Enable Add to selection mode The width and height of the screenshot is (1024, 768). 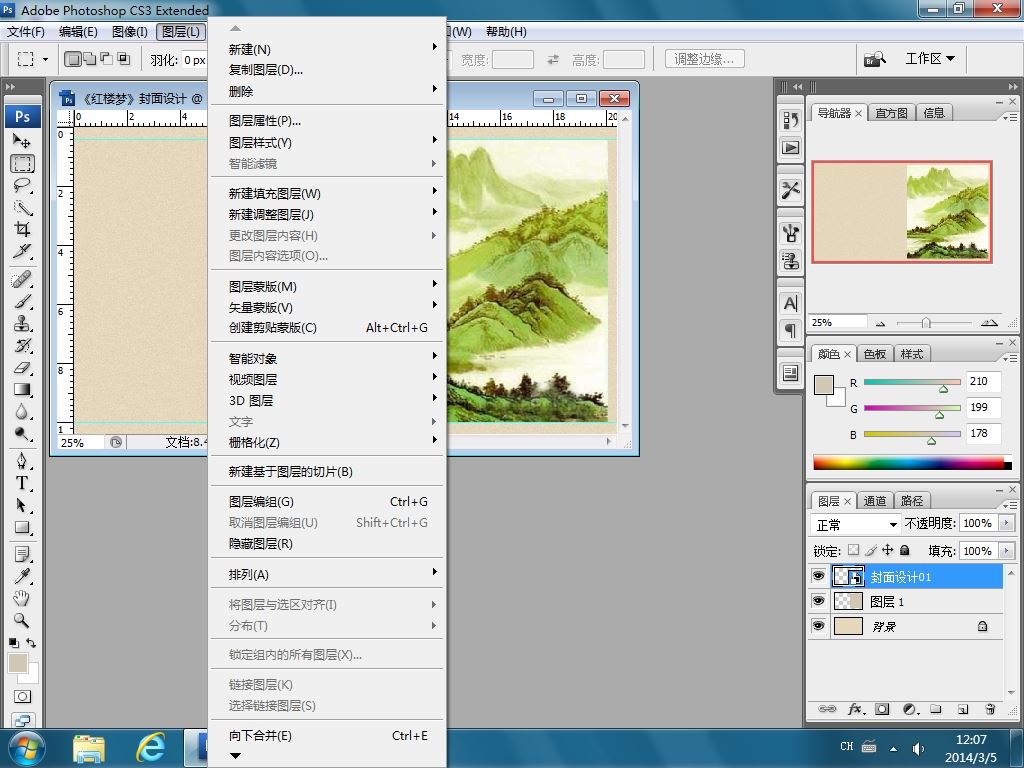pyautogui.click(x=89, y=59)
